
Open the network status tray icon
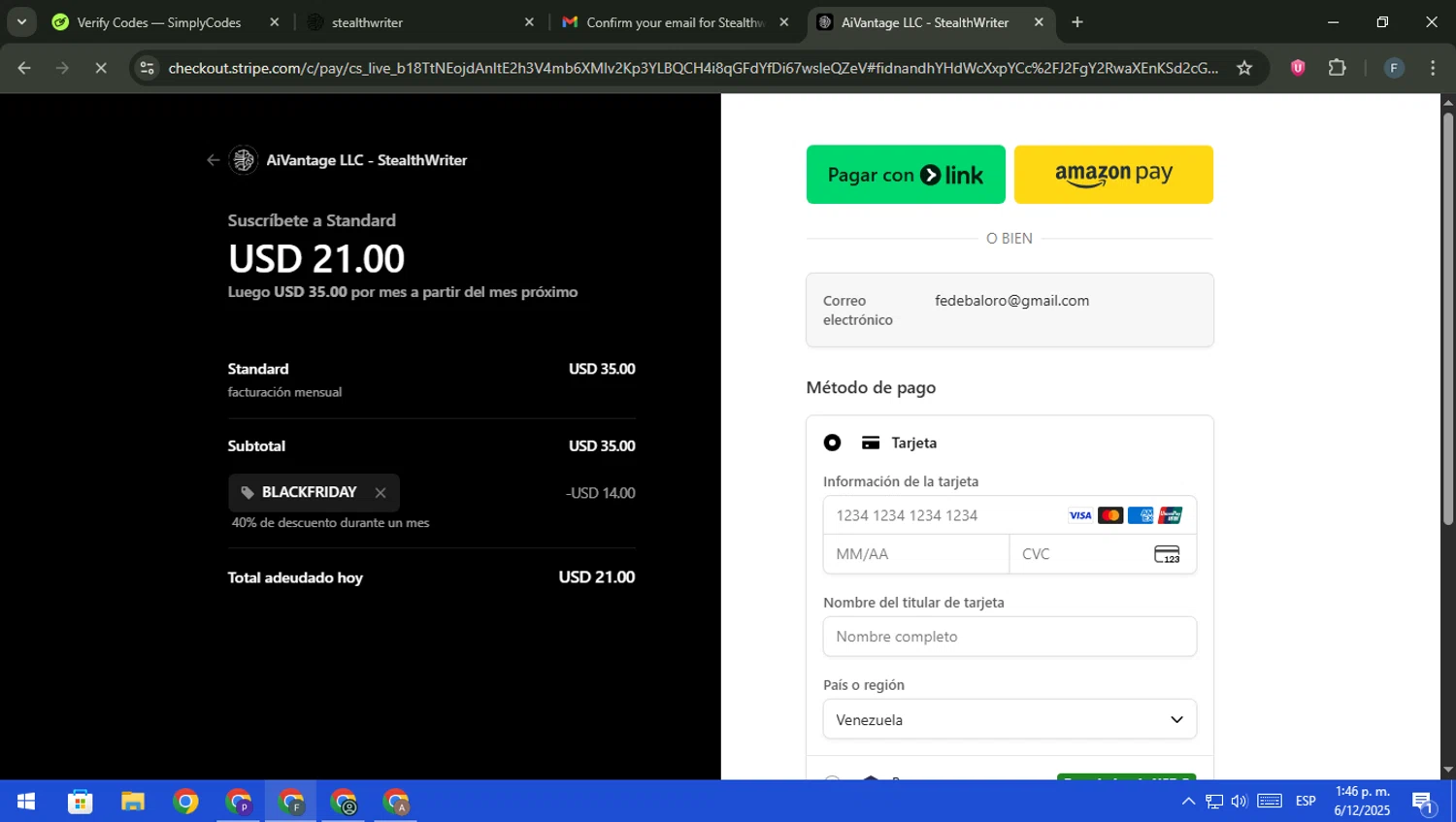(x=1214, y=802)
